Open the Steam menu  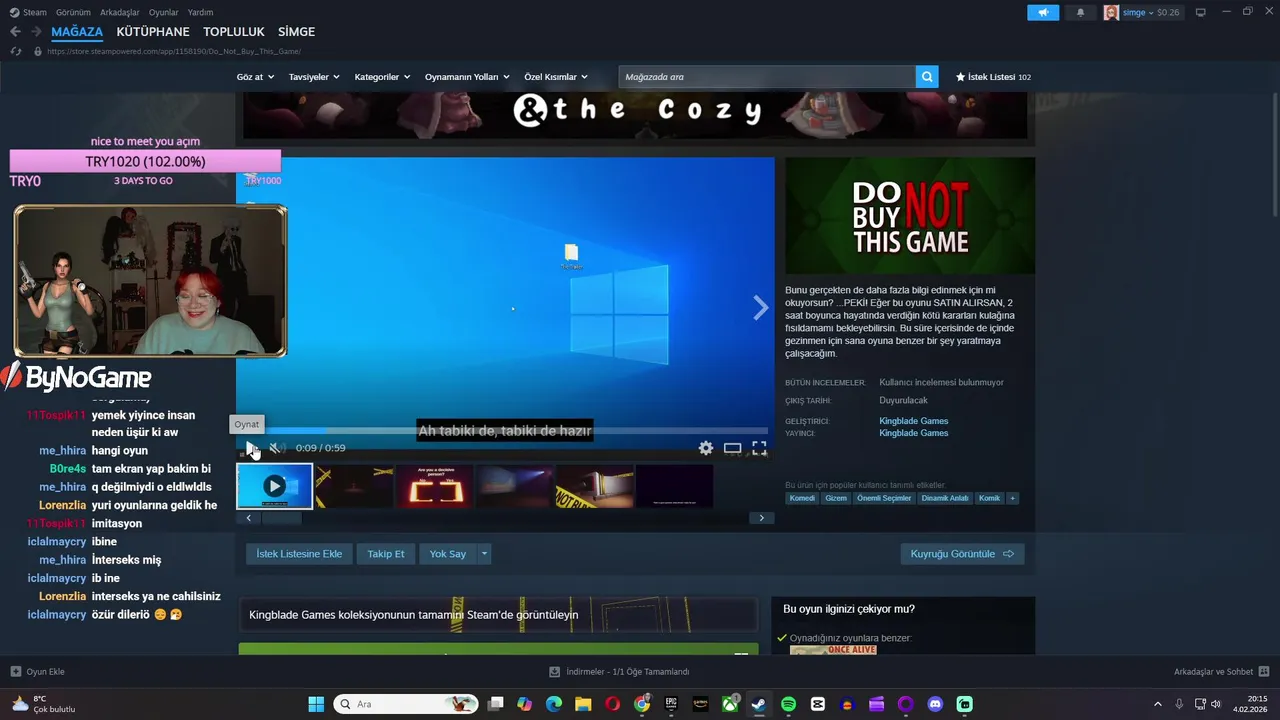click(x=29, y=12)
